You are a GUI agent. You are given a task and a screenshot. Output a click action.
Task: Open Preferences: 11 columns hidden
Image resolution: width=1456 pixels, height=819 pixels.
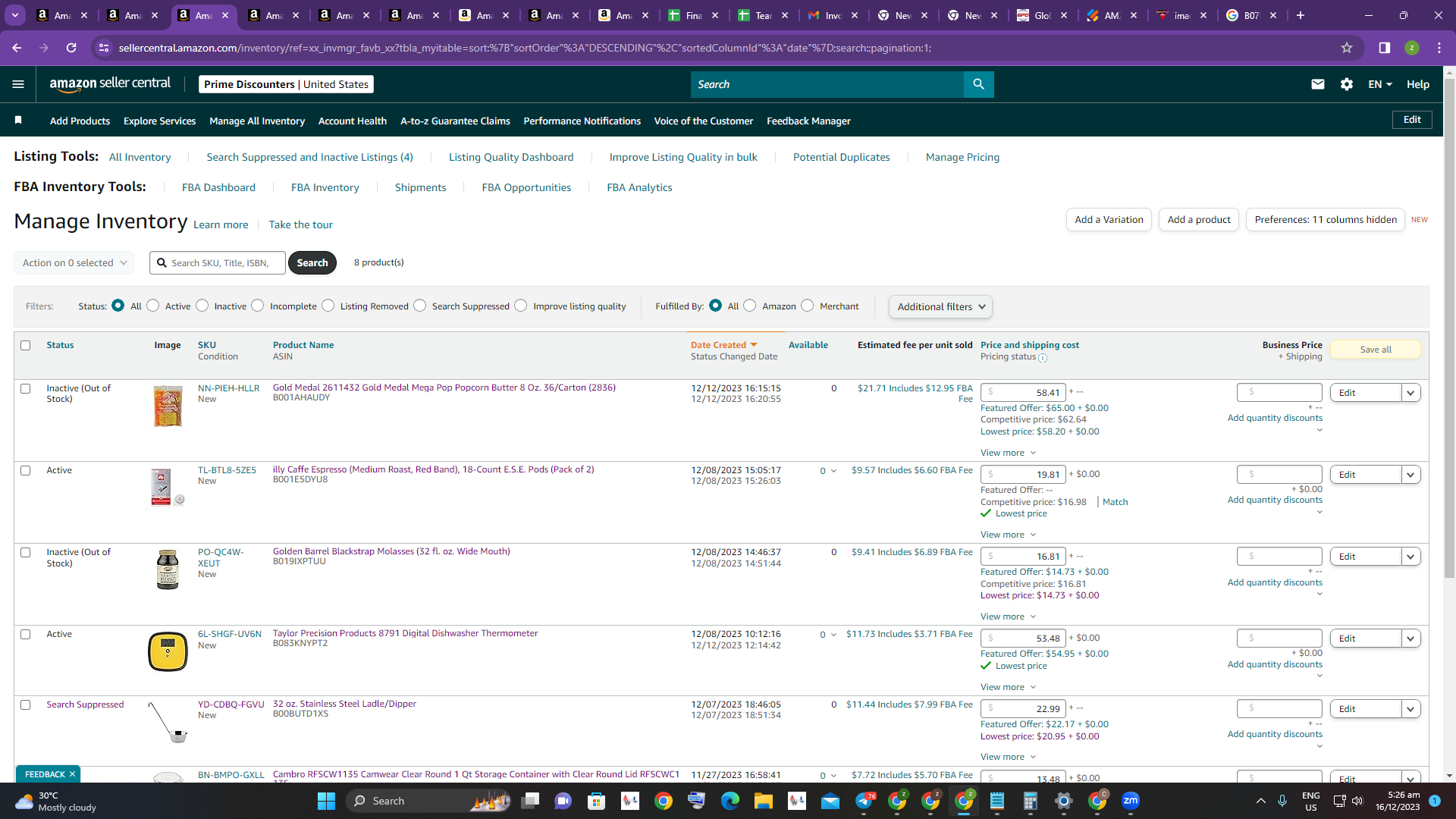1326,220
